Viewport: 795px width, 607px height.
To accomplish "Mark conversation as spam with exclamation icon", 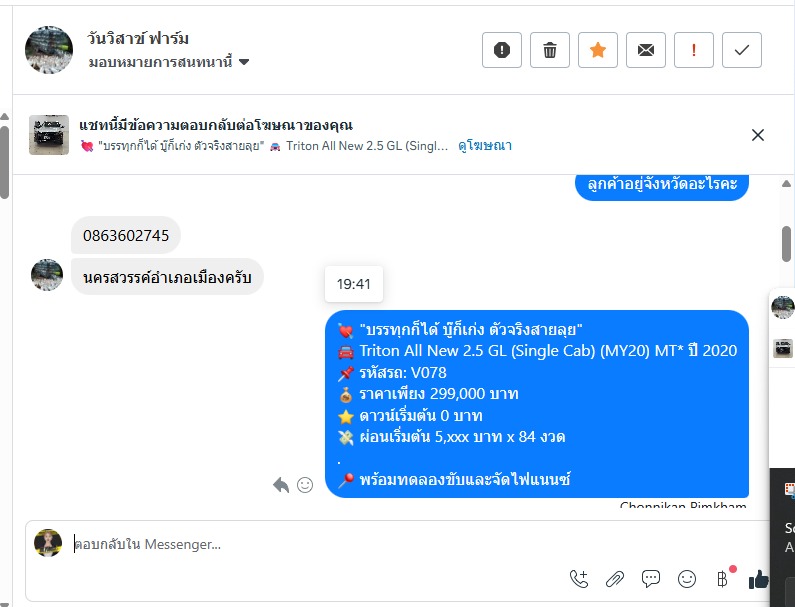I will [501, 50].
